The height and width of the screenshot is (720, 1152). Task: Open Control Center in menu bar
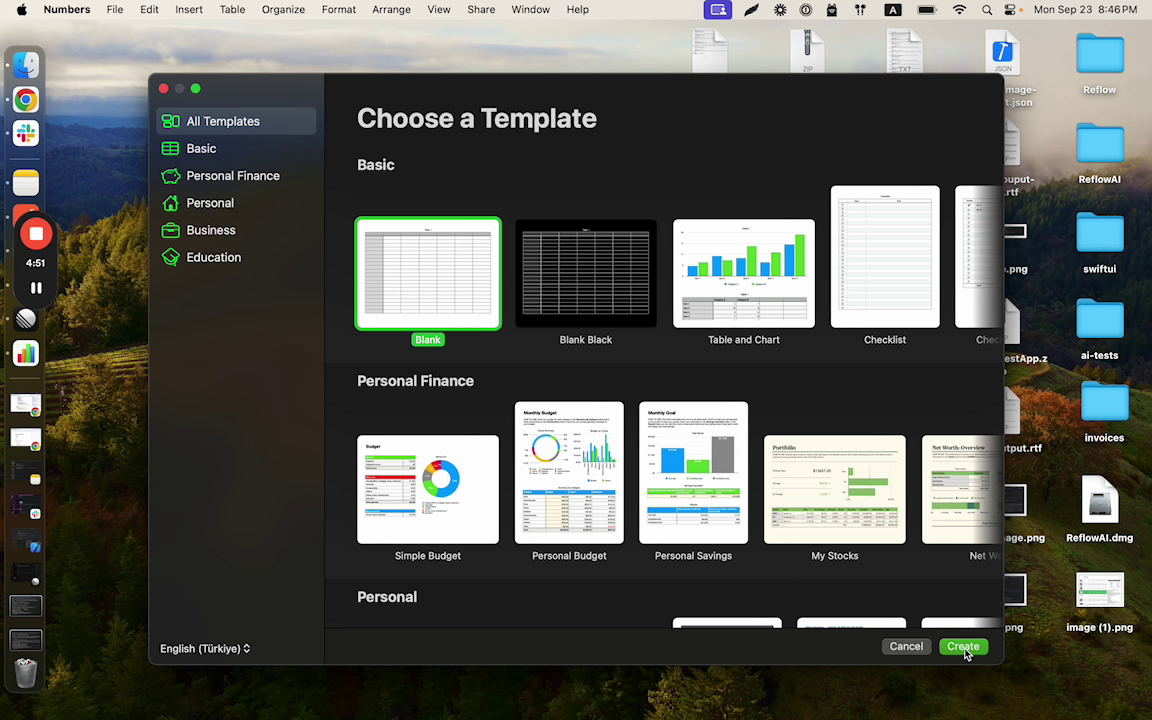pos(1012,10)
